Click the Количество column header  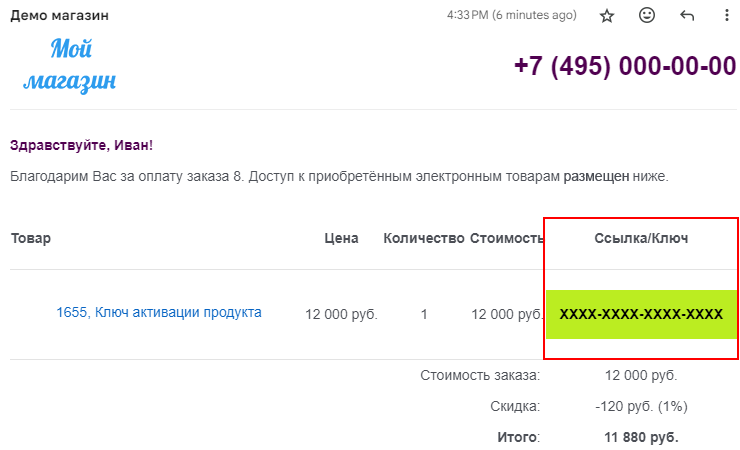click(x=424, y=238)
